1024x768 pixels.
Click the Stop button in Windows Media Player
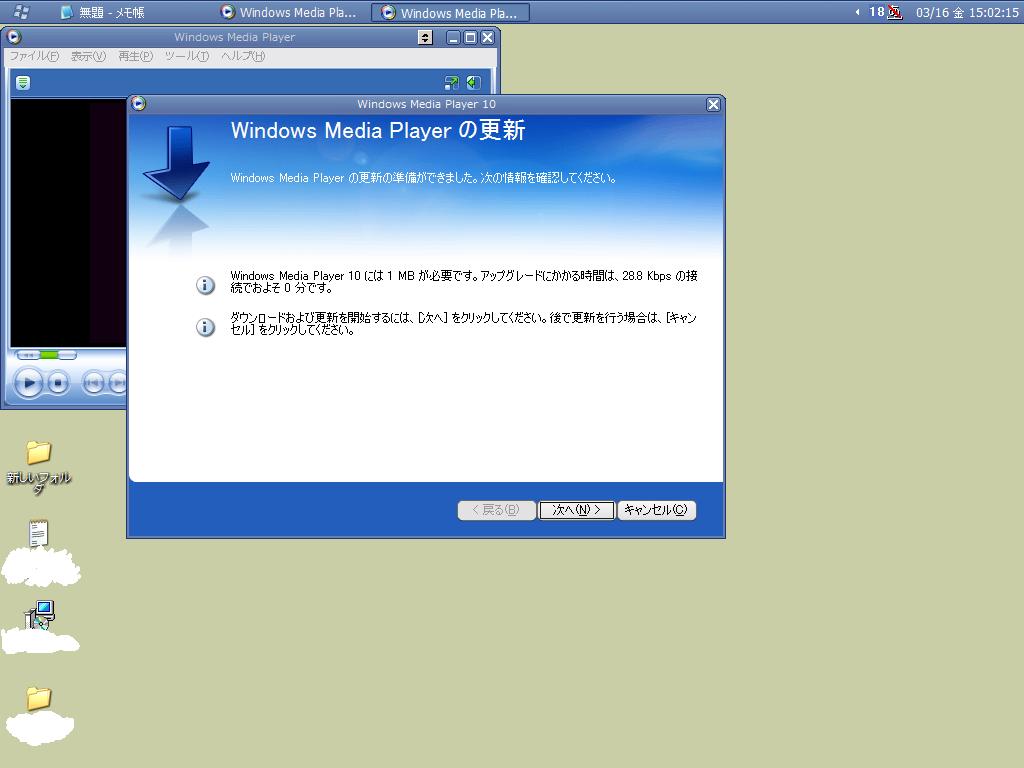[58, 383]
